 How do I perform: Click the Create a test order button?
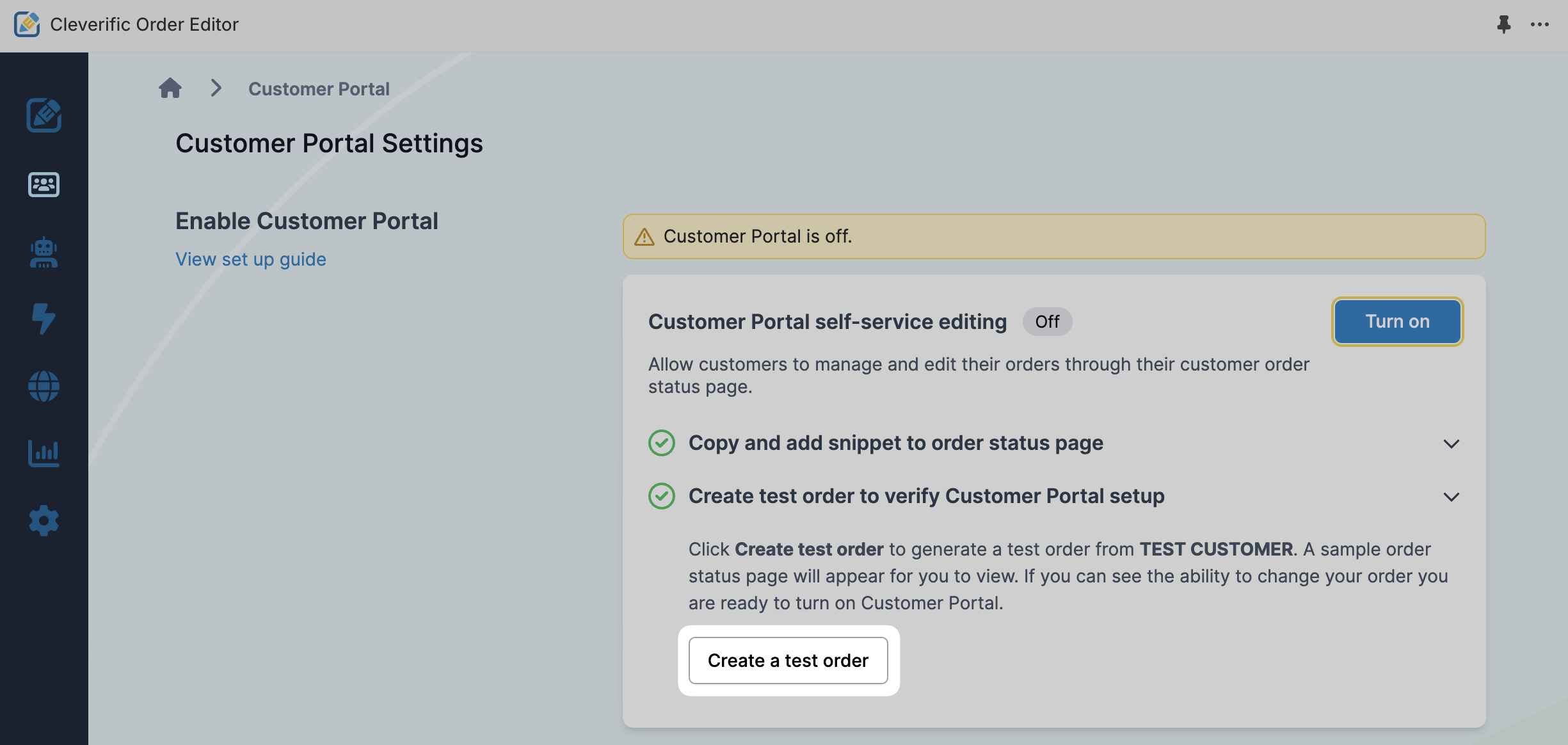788,661
